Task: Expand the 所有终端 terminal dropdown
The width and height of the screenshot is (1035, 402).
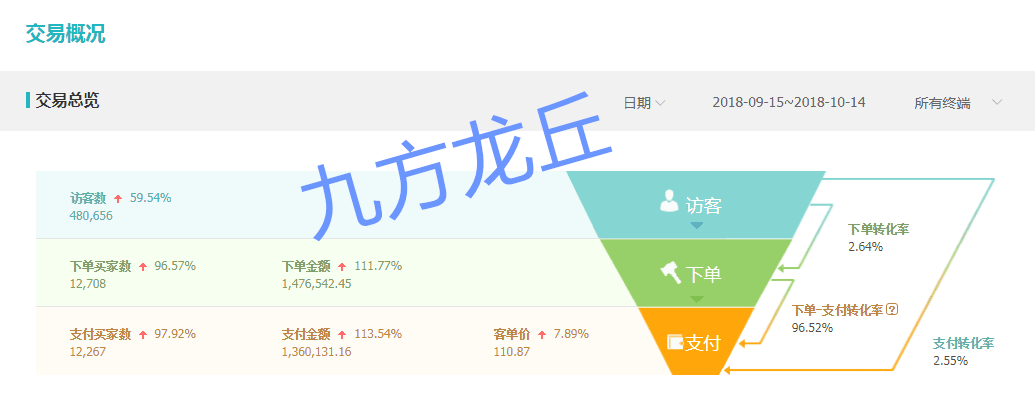Action: click(942, 103)
